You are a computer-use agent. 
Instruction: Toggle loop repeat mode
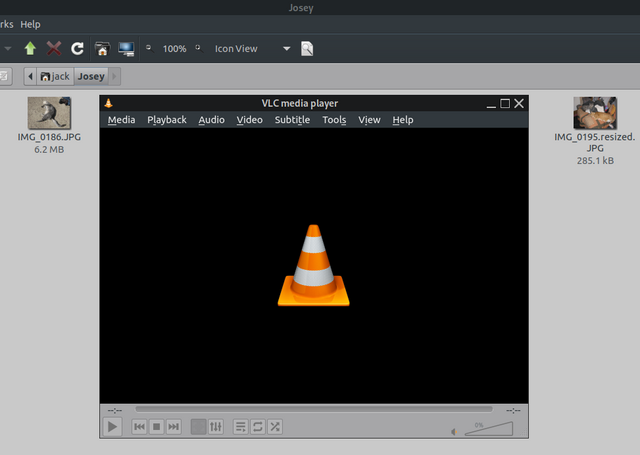tap(258, 427)
